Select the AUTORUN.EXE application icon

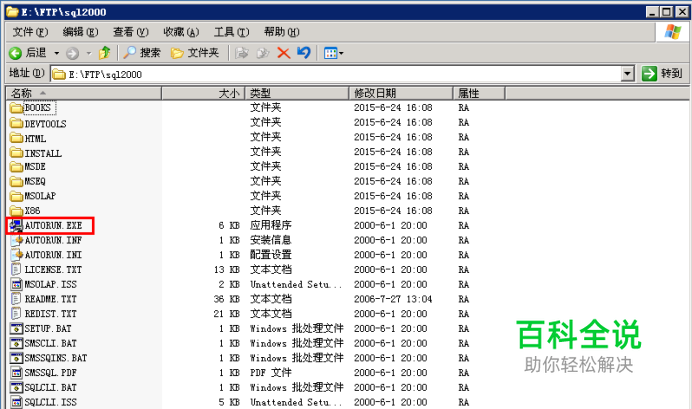point(16,225)
